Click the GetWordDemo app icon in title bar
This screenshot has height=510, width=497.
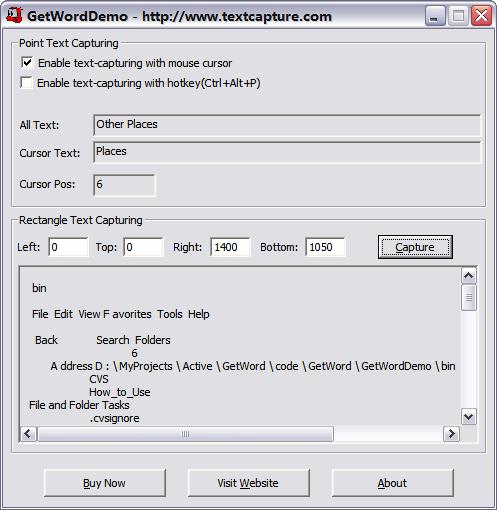pos(14,16)
